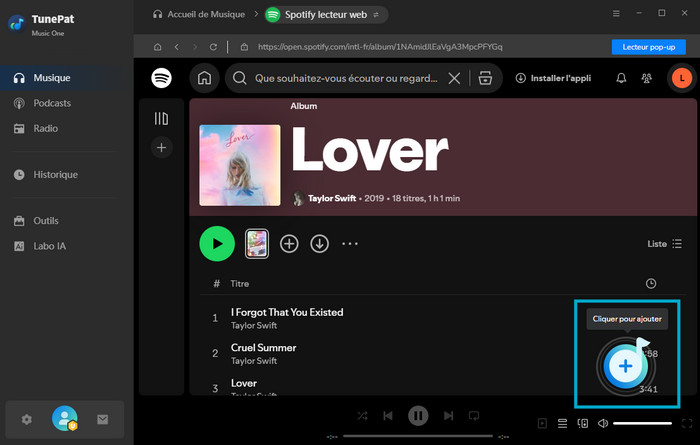Mute with the speaker volume icon
Screen dimensions: 700x445
point(603,423)
